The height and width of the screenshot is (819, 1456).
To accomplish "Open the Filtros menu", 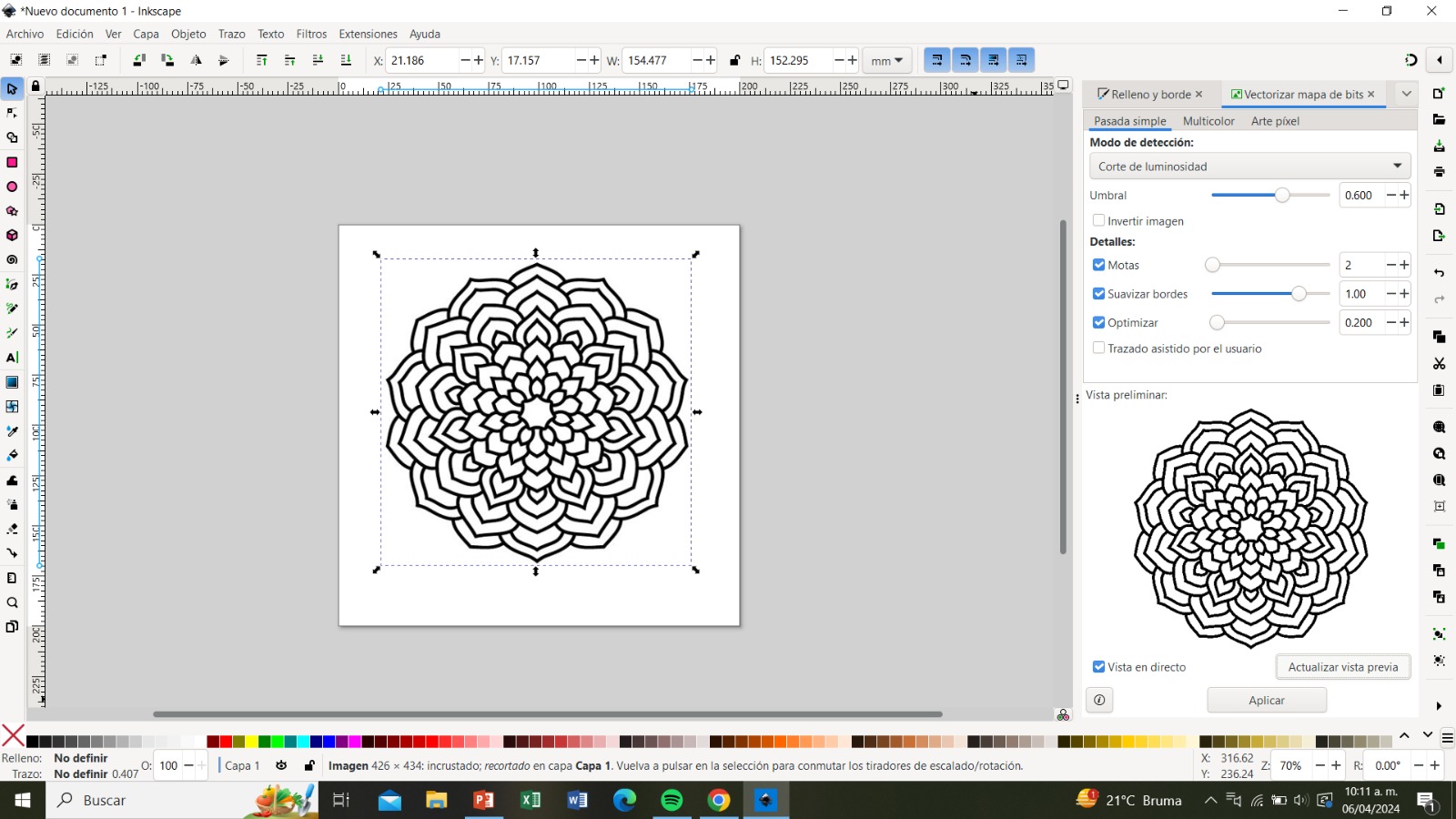I will point(311,34).
